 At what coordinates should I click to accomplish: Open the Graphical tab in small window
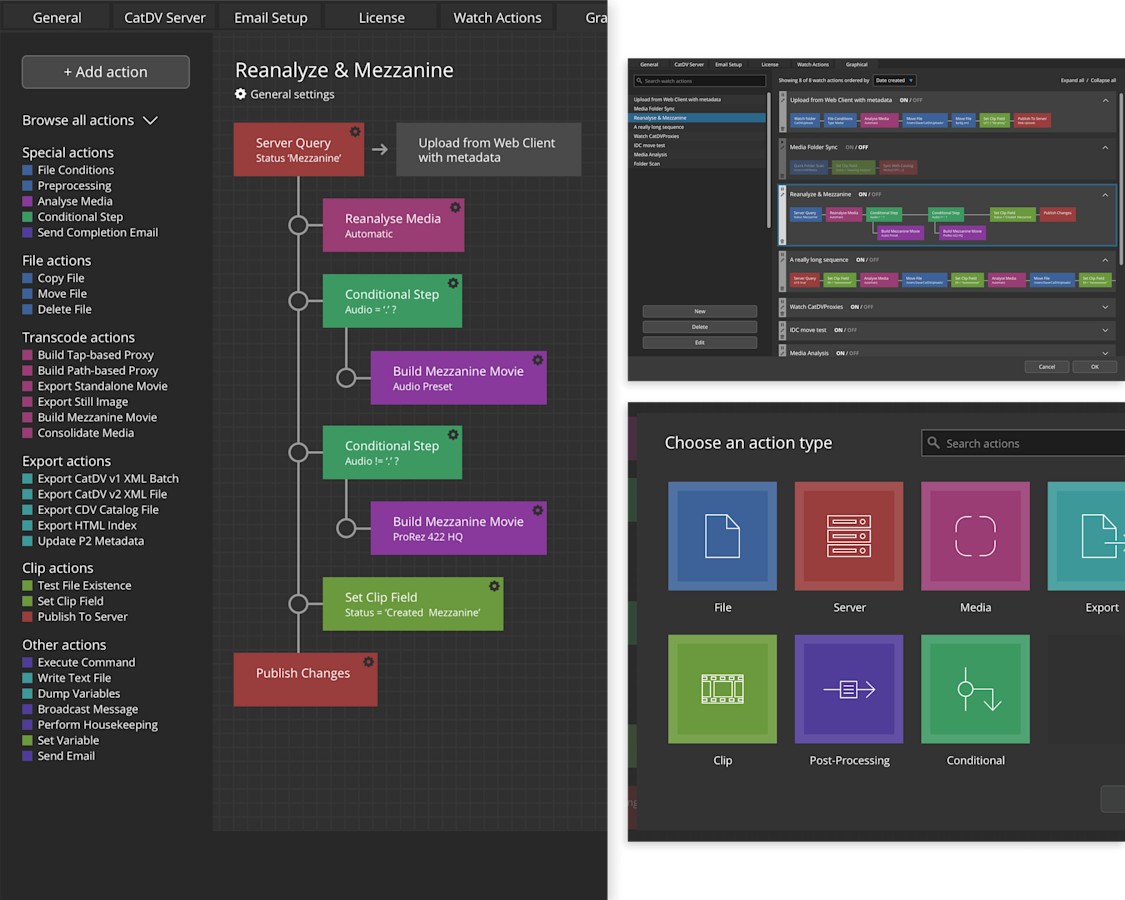point(857,65)
